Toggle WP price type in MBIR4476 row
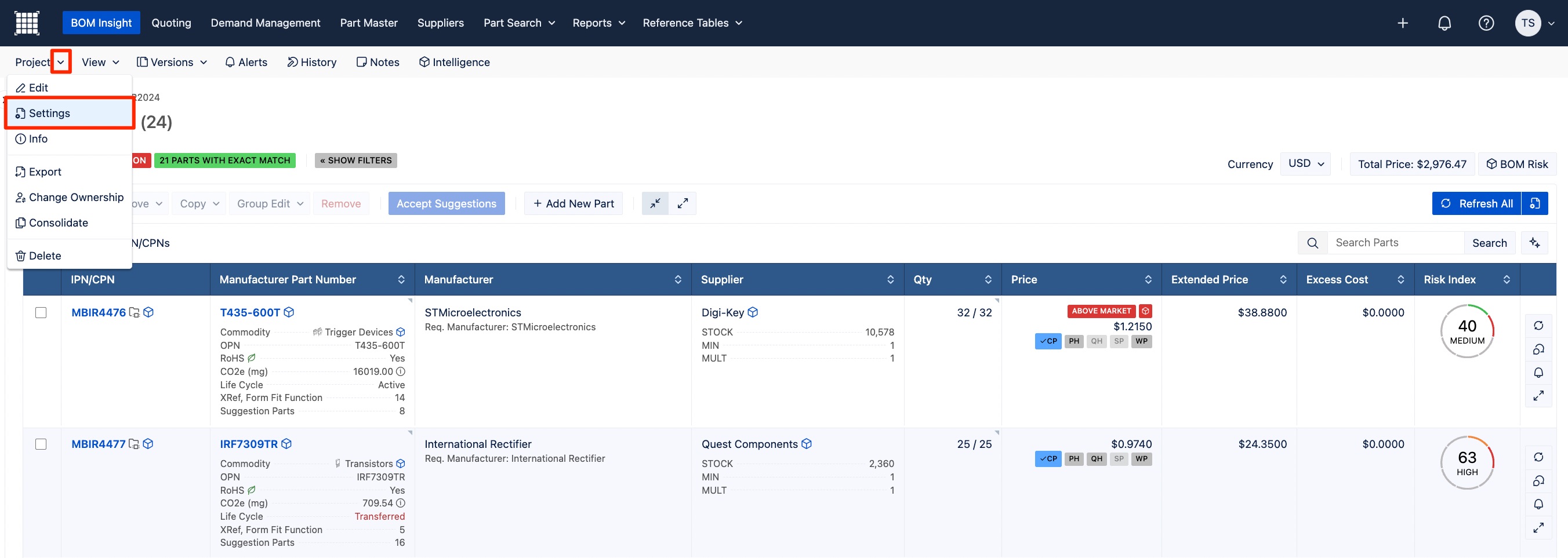The image size is (1568, 558). pos(1141,341)
